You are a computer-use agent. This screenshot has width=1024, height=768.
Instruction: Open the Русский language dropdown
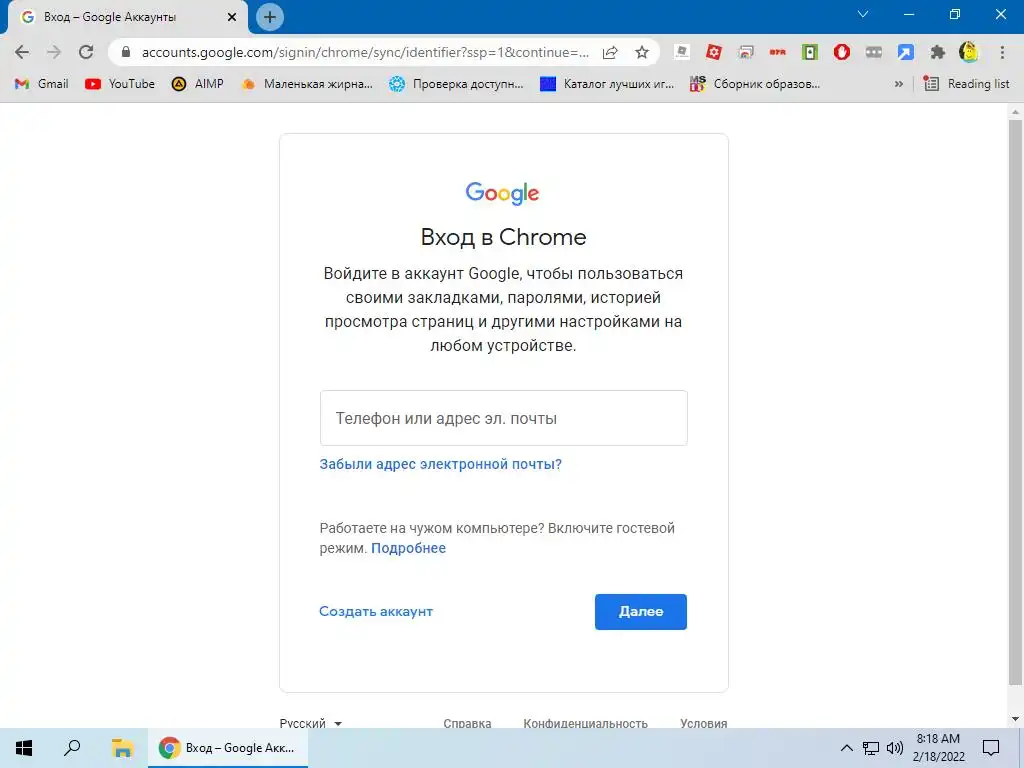311,723
